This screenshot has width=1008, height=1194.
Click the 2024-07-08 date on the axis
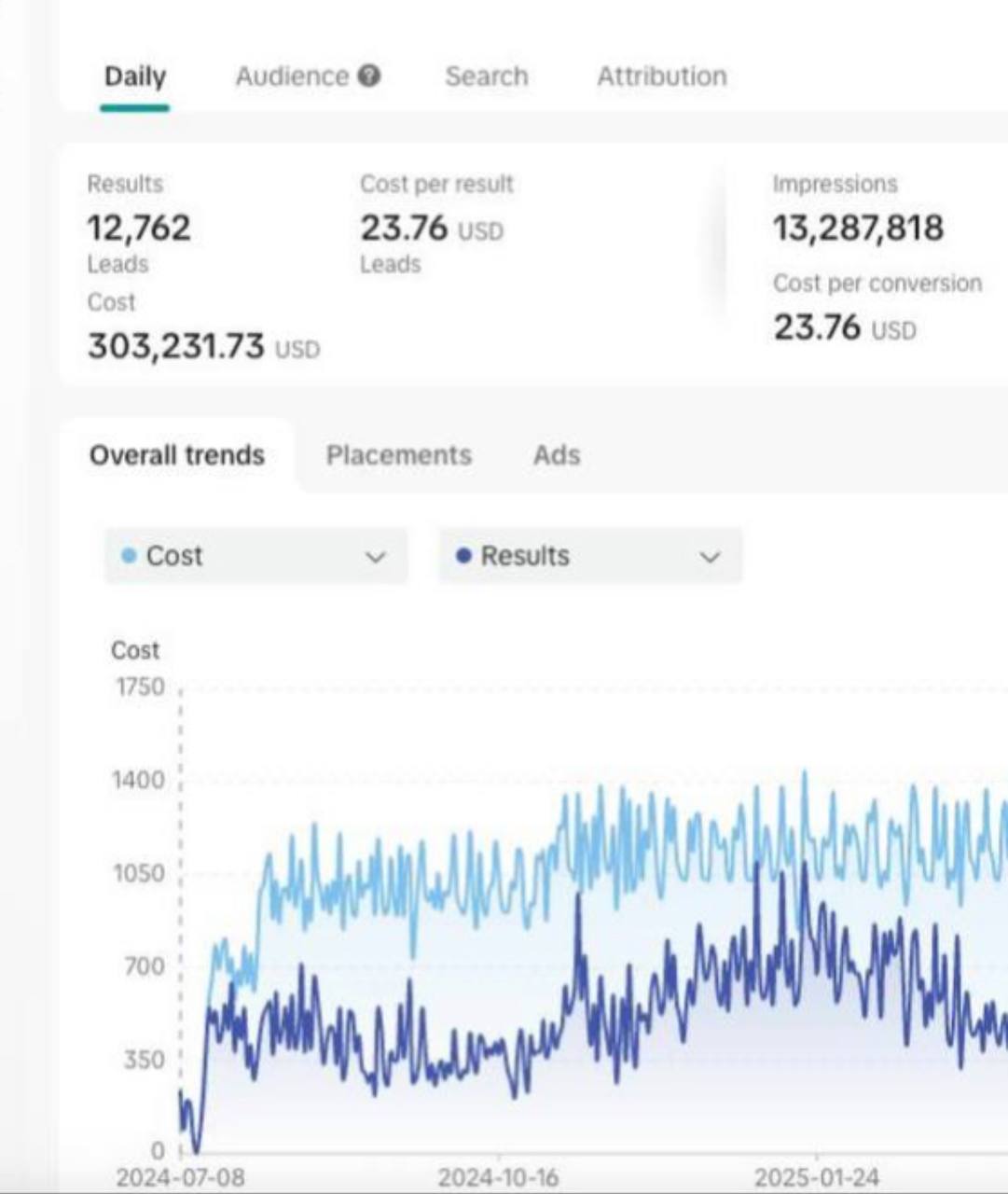coord(180,1177)
